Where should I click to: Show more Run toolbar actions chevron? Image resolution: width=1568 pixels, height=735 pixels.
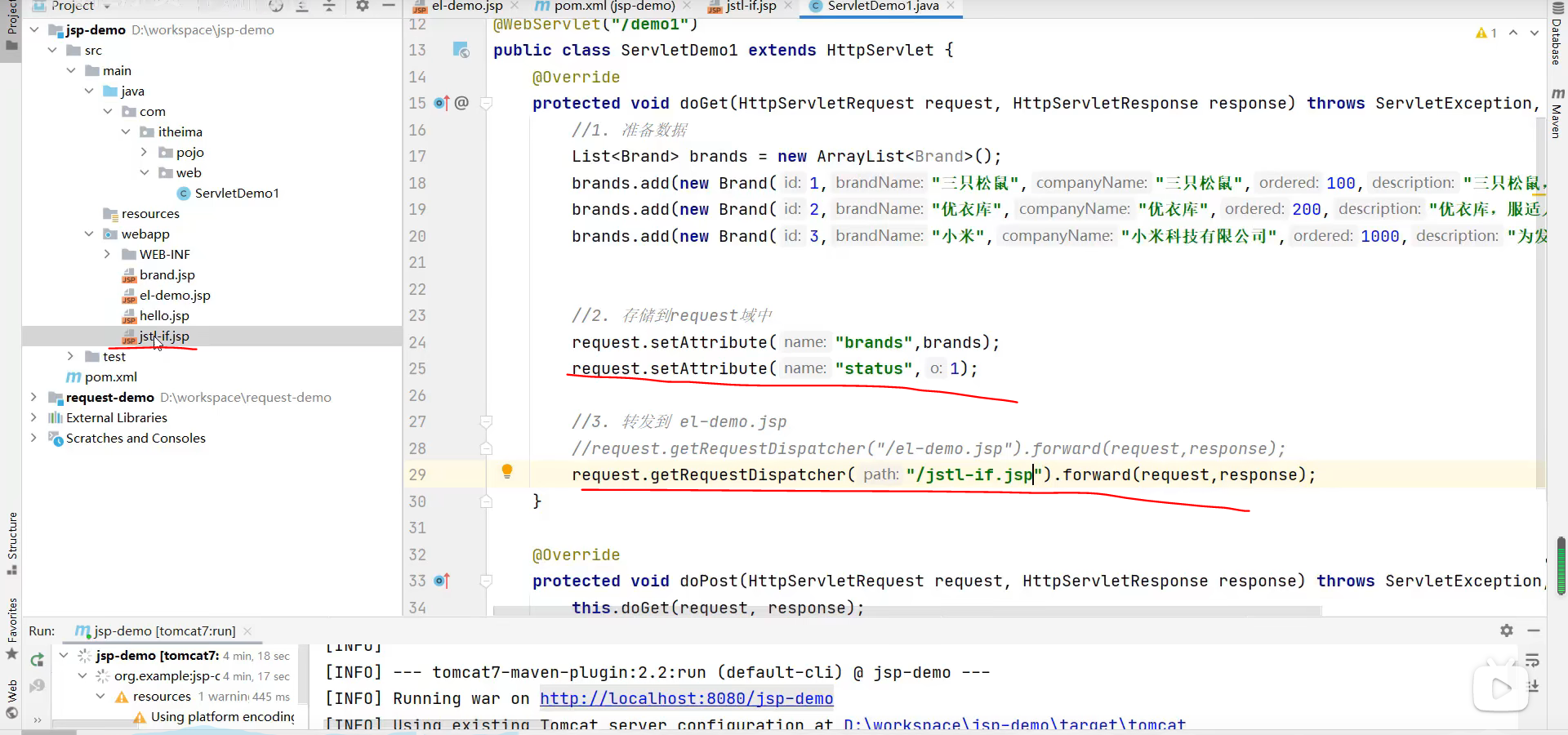click(x=38, y=719)
